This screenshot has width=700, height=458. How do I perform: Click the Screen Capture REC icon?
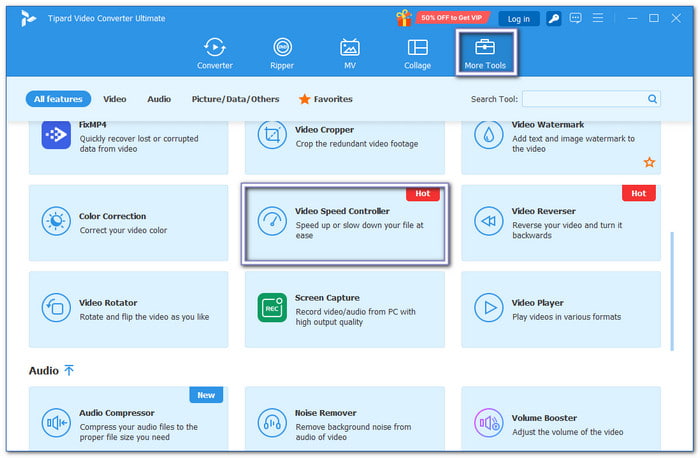[x=272, y=308]
